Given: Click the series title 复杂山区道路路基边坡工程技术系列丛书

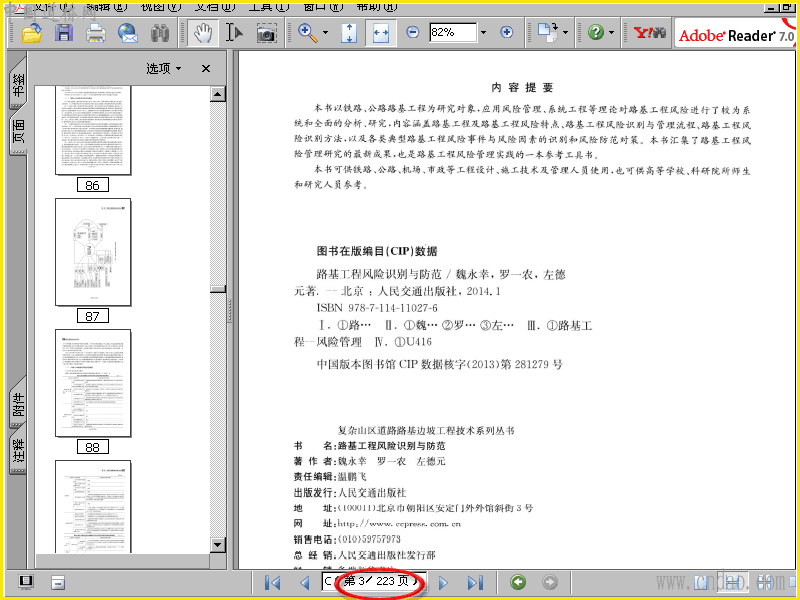Looking at the screenshot, I should (x=426, y=431).
